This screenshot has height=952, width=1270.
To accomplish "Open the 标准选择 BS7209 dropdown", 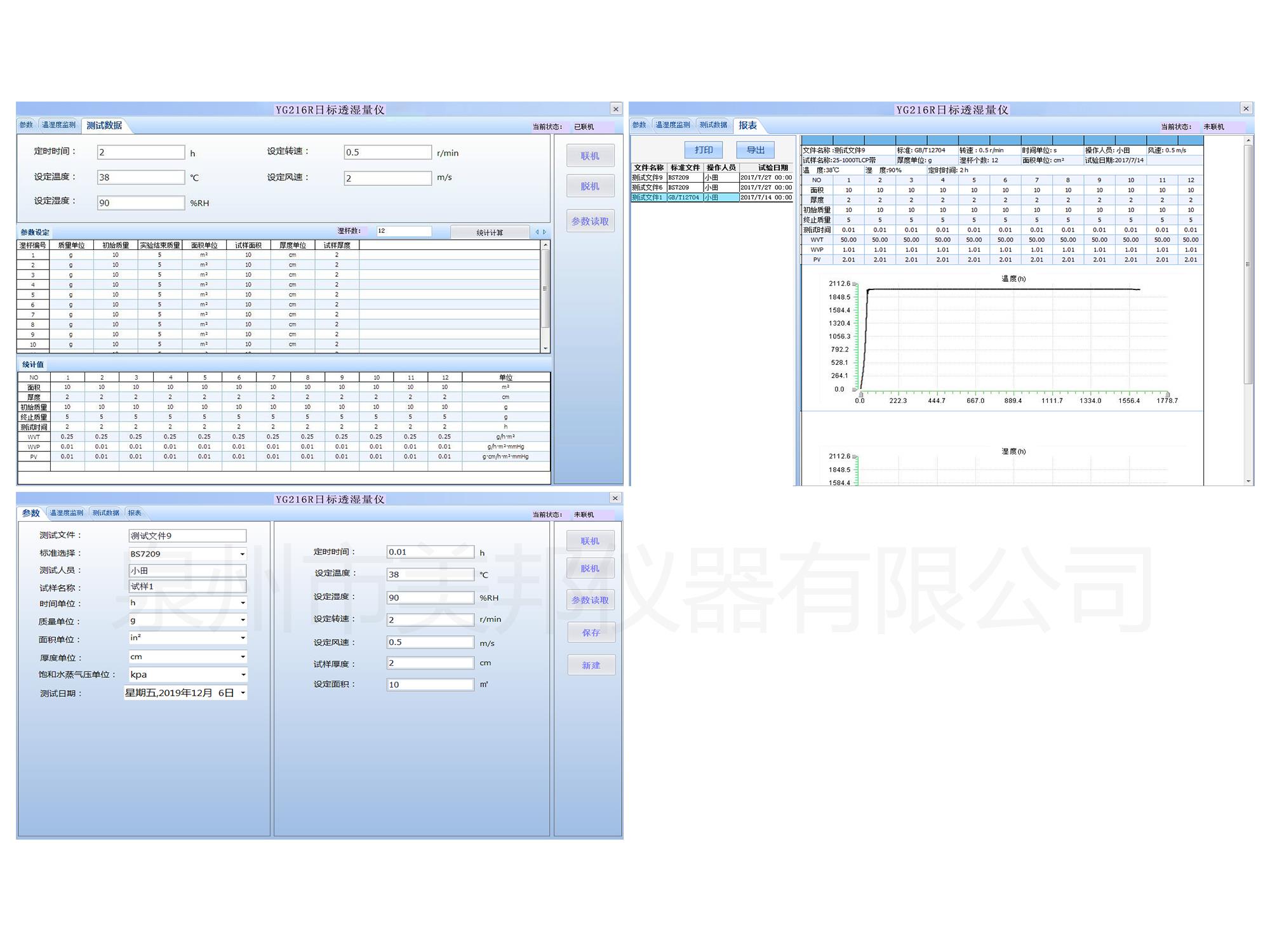I will pos(242,554).
